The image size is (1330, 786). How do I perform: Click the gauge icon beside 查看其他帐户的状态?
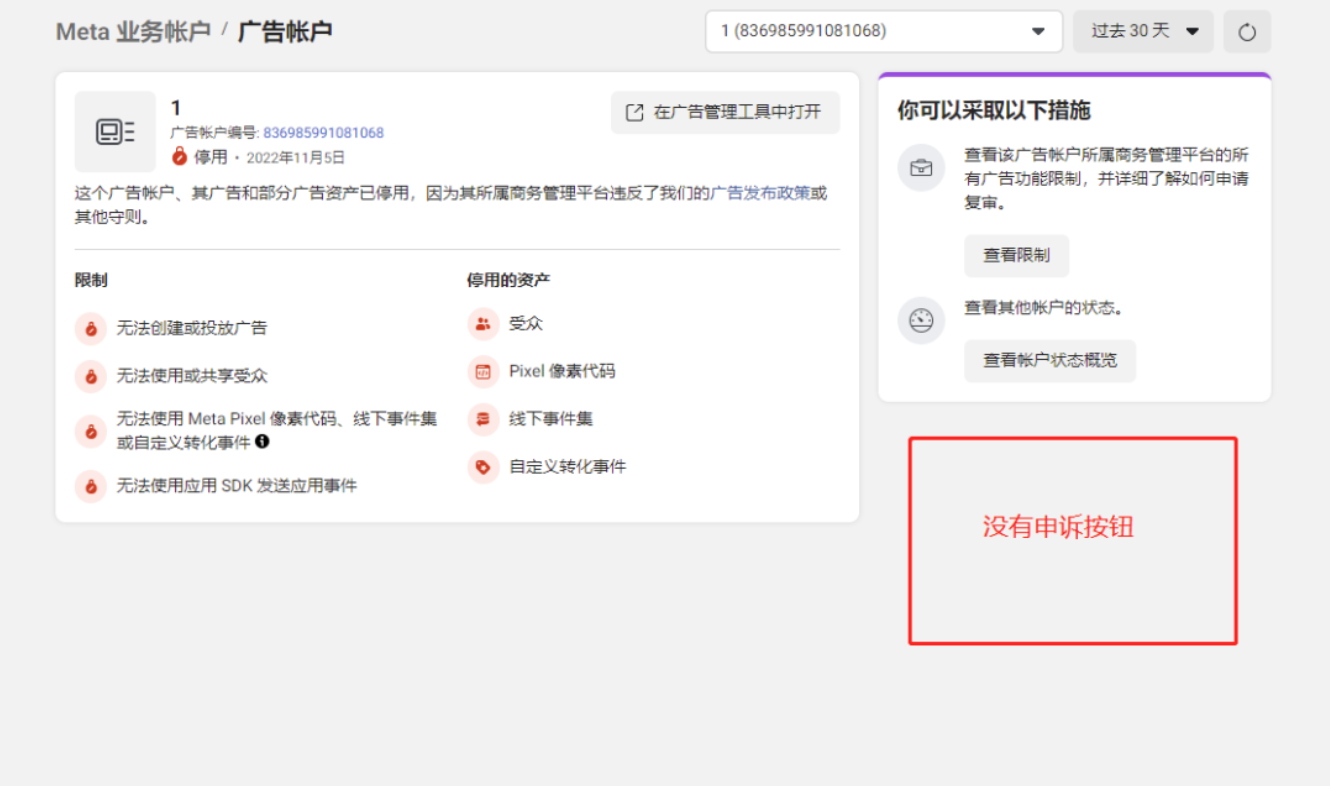coord(920,321)
